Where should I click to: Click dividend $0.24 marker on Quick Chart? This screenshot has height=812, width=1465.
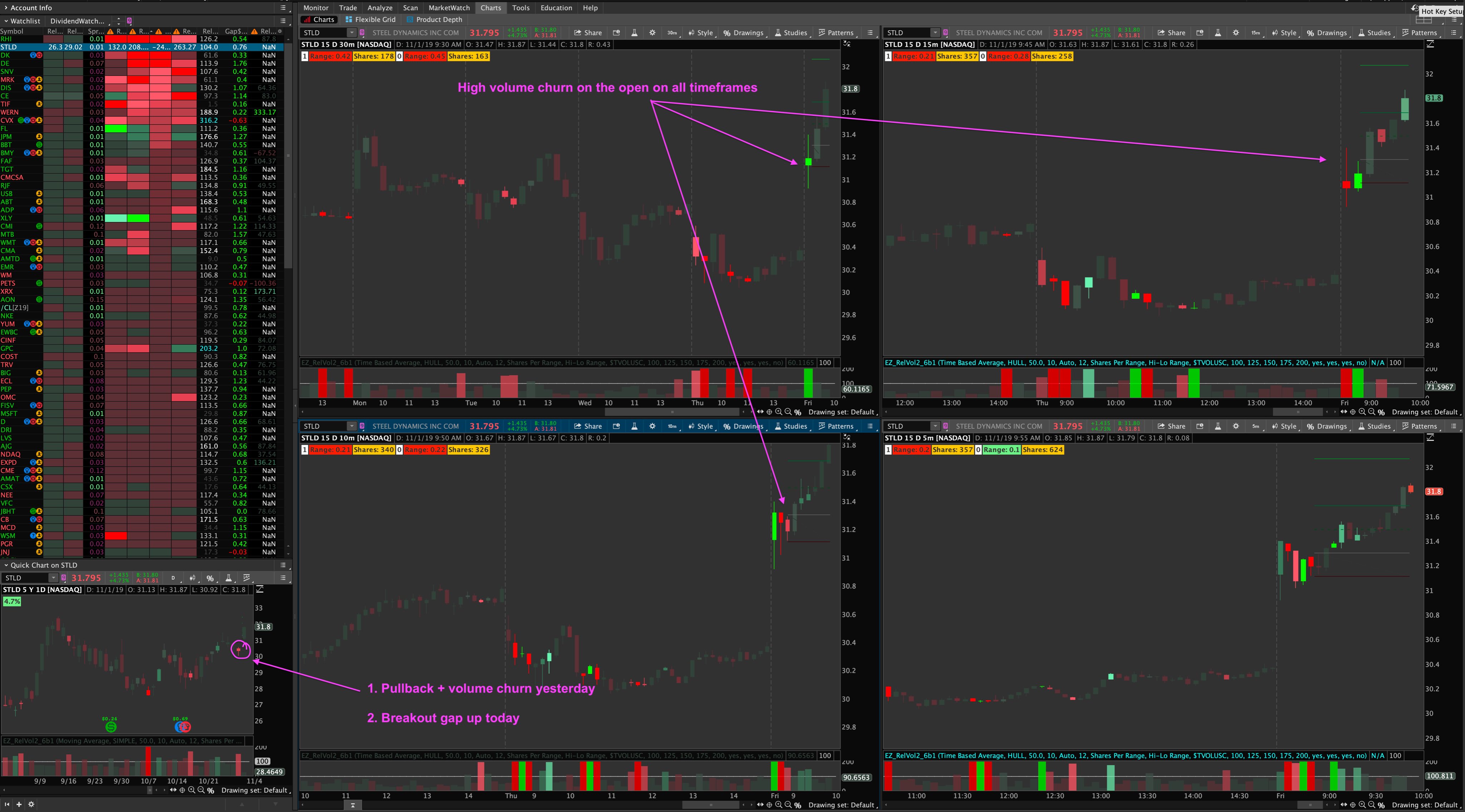coord(110,727)
